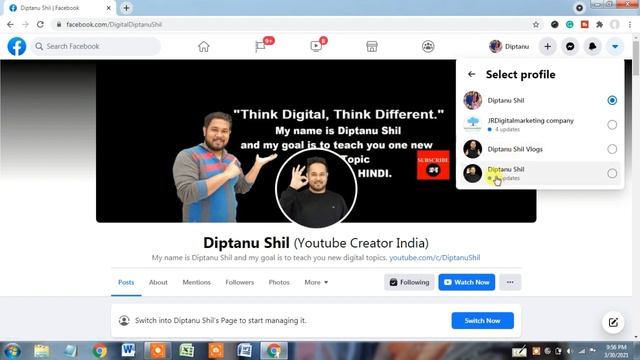Viewport: 640px width, 360px height.
Task: Click the Switch Now button
Action: click(x=482, y=320)
